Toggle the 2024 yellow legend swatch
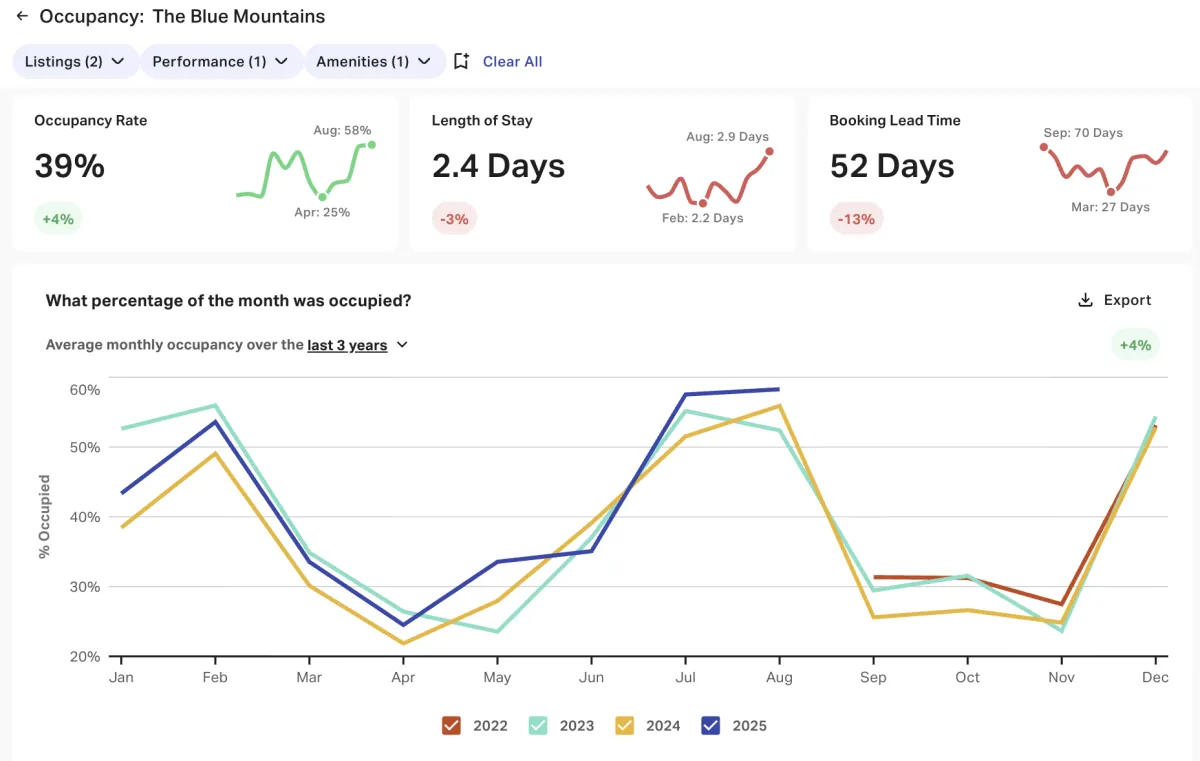The height and width of the screenshot is (761, 1200). coord(624,726)
